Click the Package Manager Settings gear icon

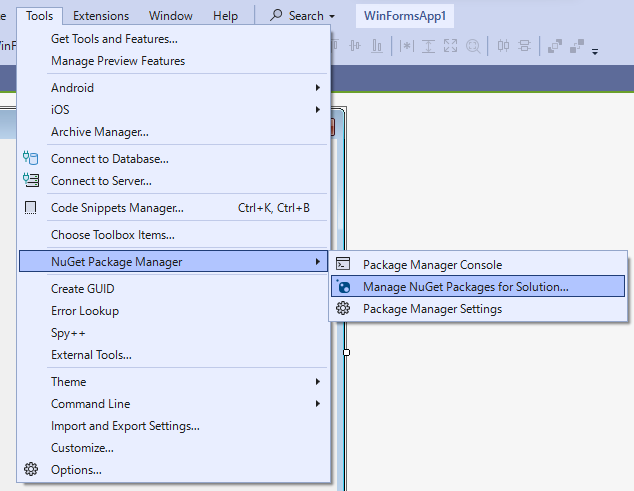pyautogui.click(x=343, y=309)
